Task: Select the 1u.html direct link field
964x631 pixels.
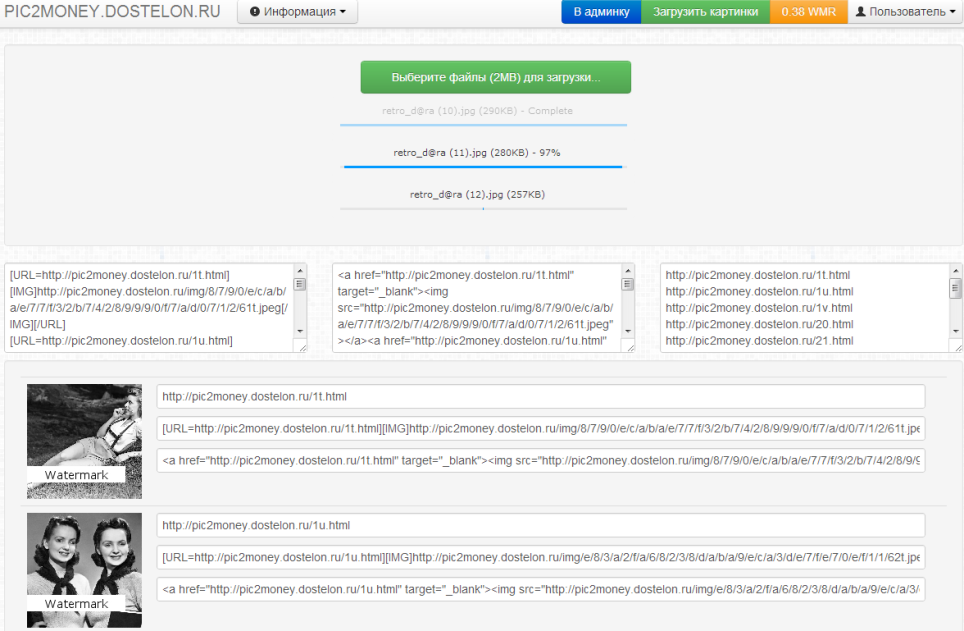Action: point(540,525)
